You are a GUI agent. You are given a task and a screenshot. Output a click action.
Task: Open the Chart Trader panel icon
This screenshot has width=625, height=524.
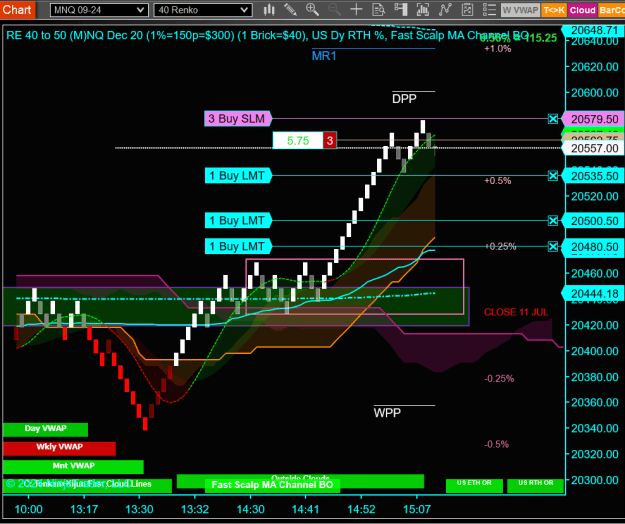(x=400, y=10)
